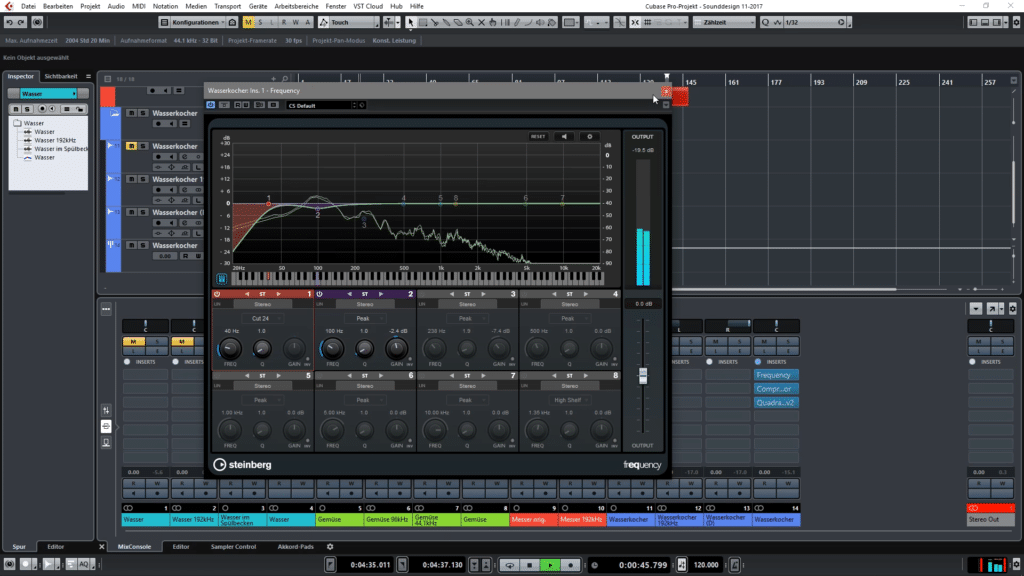Image resolution: width=1024 pixels, height=576 pixels.
Task: Toggle the keyboard display icon in Frequency
Action: (222, 279)
